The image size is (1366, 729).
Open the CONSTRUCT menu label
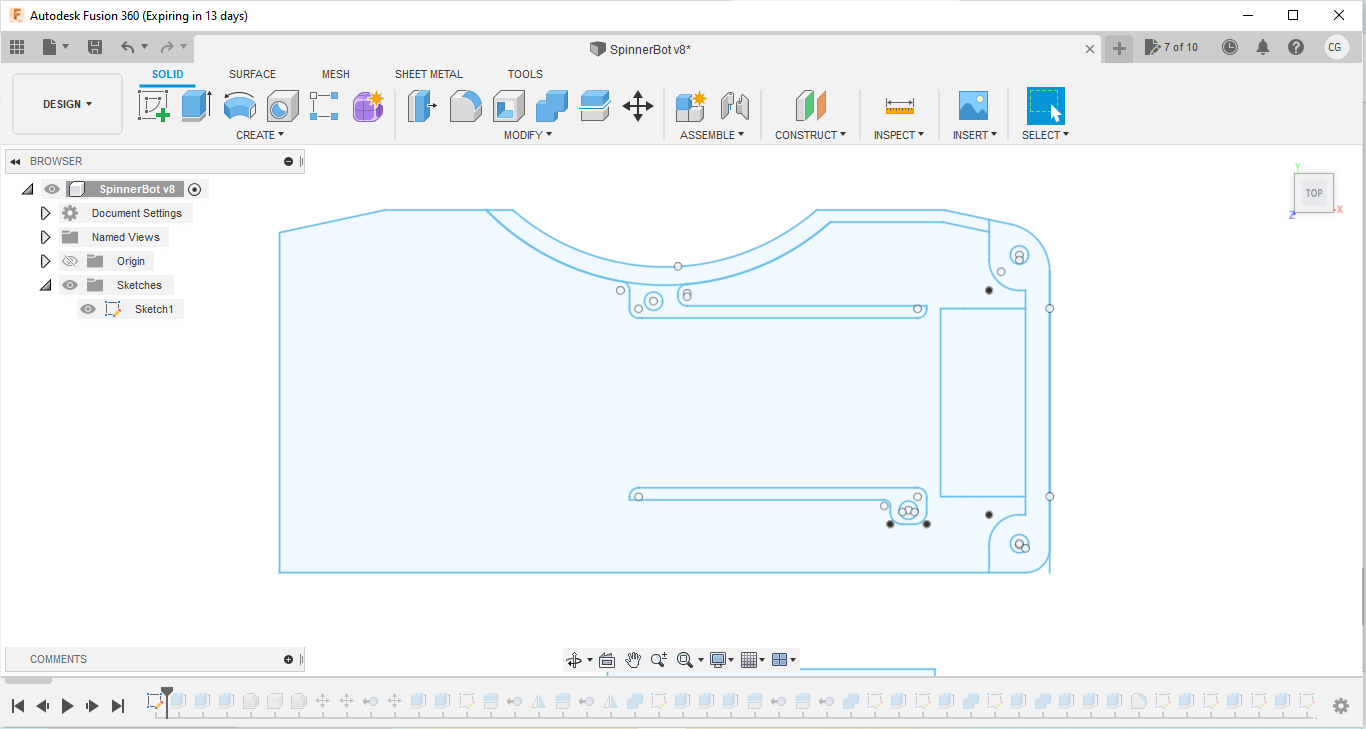tap(810, 135)
